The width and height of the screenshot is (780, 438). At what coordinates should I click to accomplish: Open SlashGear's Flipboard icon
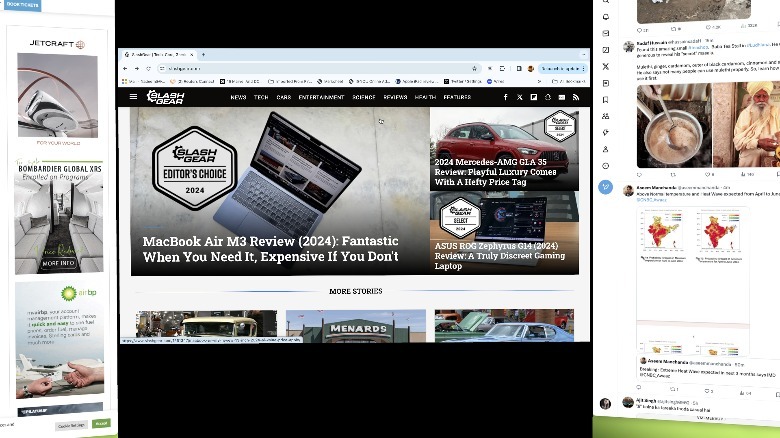(x=533, y=97)
